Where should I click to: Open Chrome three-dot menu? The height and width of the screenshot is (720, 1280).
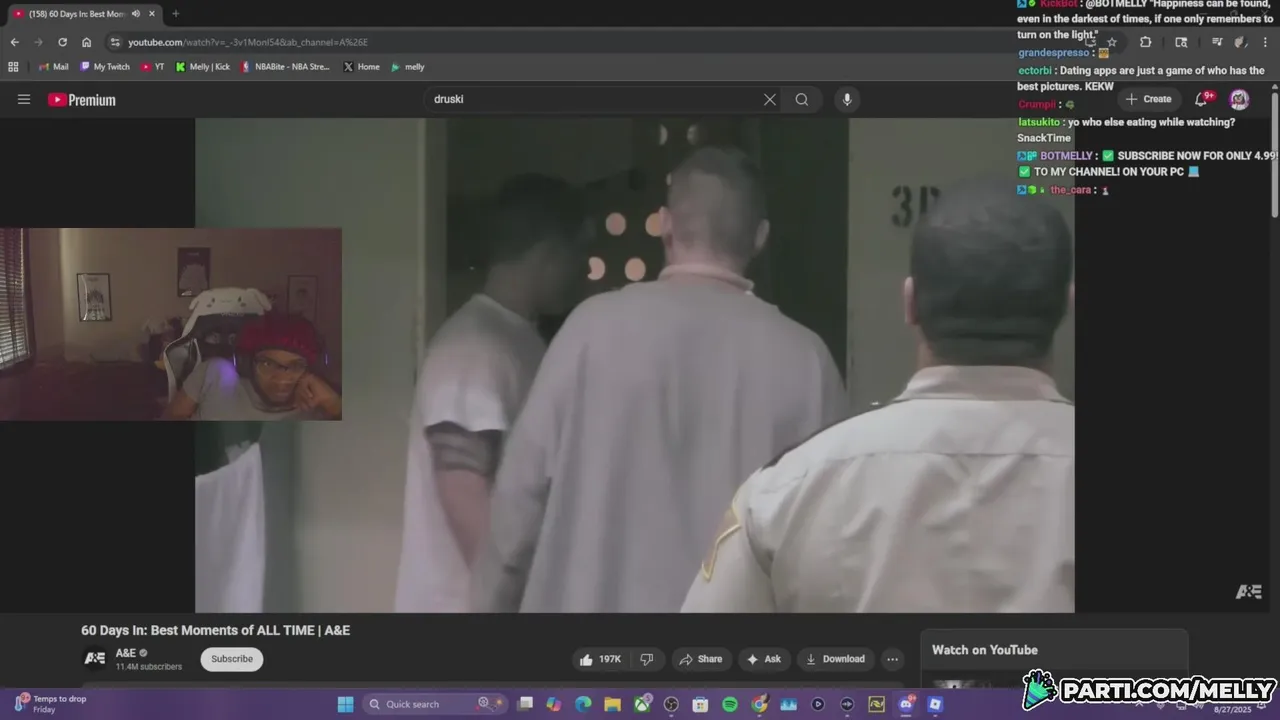point(1265,42)
